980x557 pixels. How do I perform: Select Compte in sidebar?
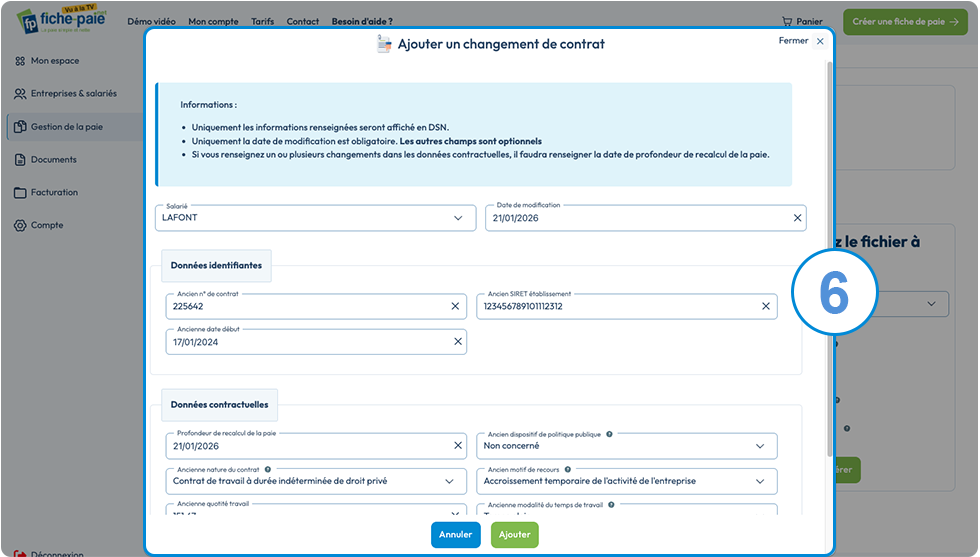tap(47, 225)
